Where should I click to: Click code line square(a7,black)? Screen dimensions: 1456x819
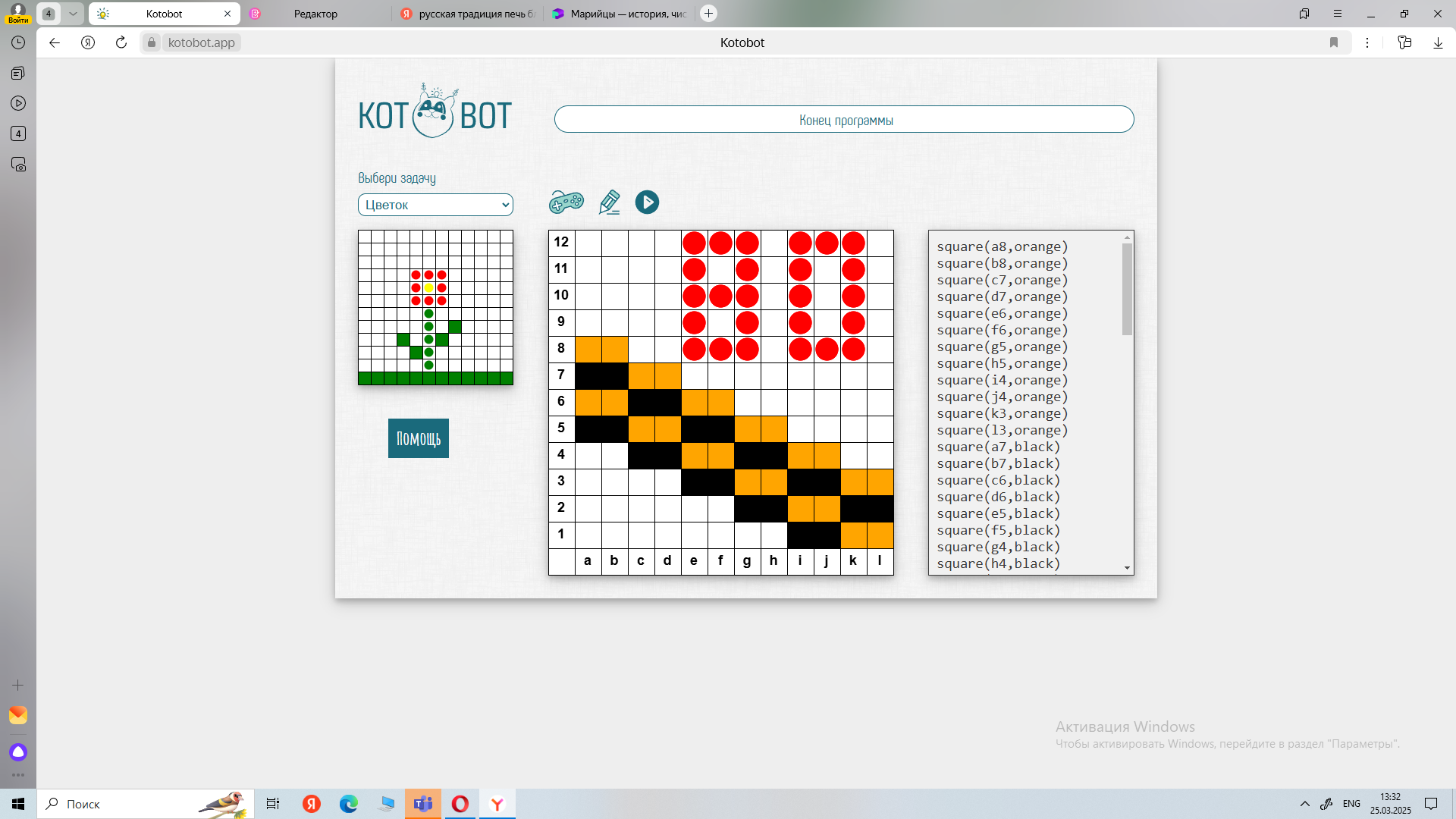(998, 447)
